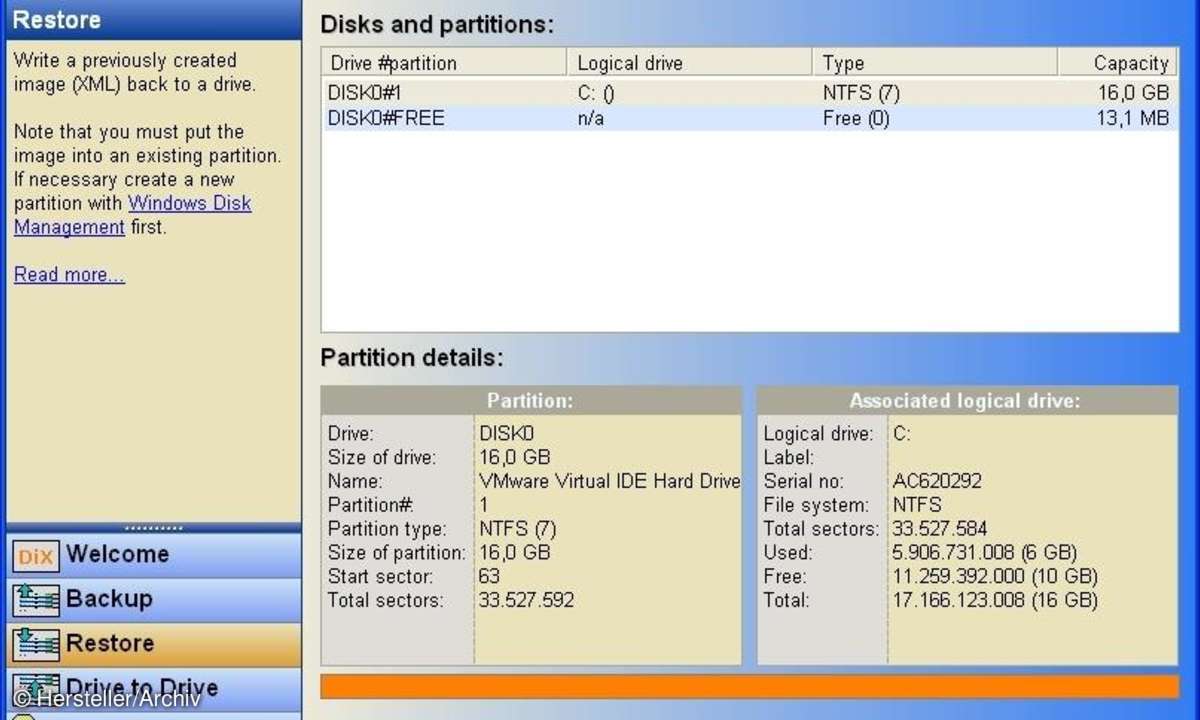Click the orange progress bar at the bottom

pyautogui.click(x=750, y=687)
